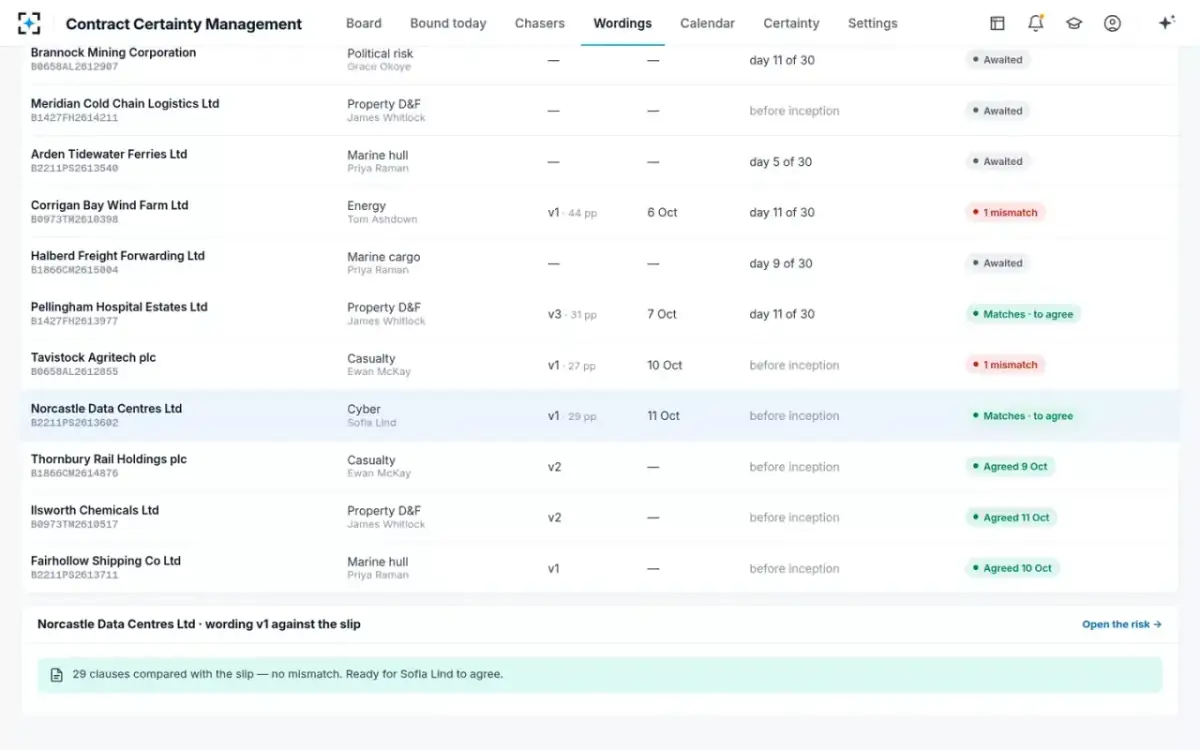
Task: Select Pellingham Hospital Estates Ltd
Action: 119,307
